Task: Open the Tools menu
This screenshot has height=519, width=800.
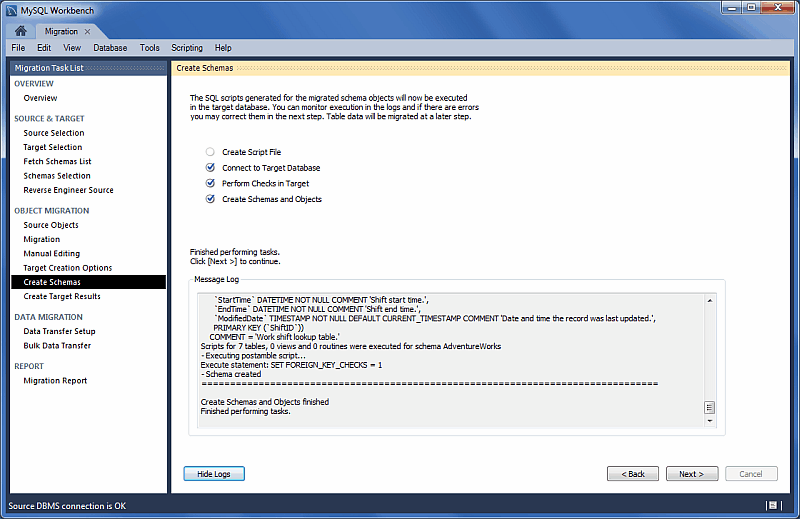Action: click(150, 48)
